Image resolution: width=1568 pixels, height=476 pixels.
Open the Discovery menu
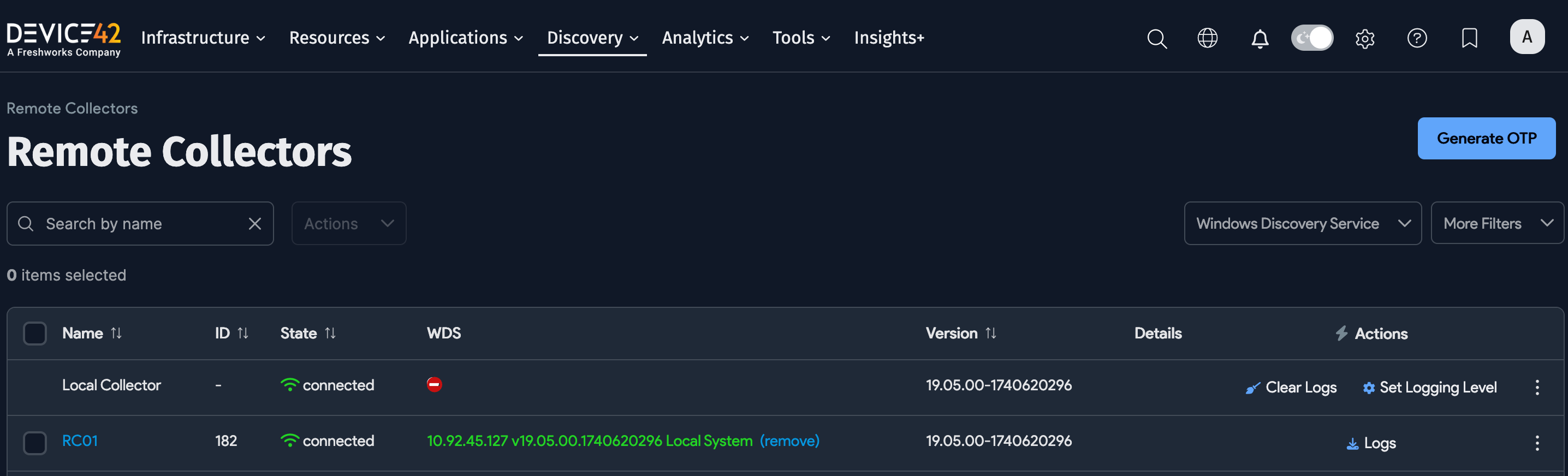click(592, 38)
